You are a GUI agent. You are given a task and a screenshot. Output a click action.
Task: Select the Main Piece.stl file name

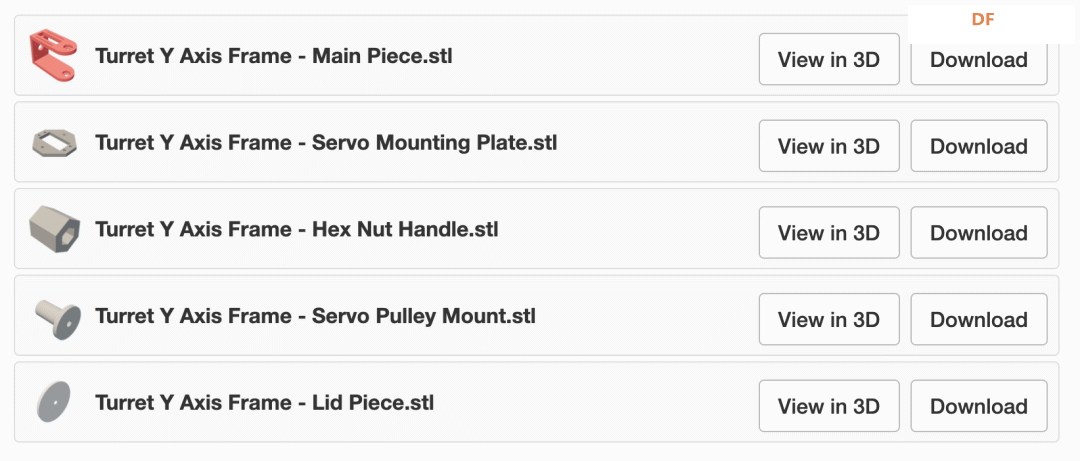273,56
